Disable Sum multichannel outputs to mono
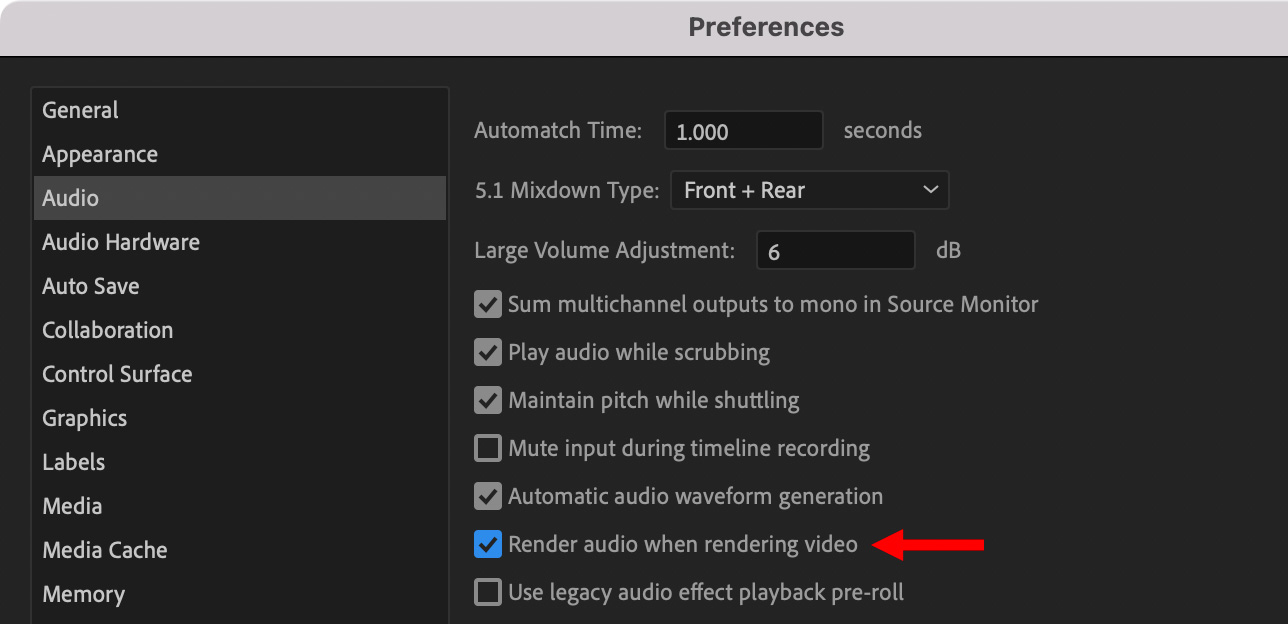The height and width of the screenshot is (624, 1288). pos(488,304)
